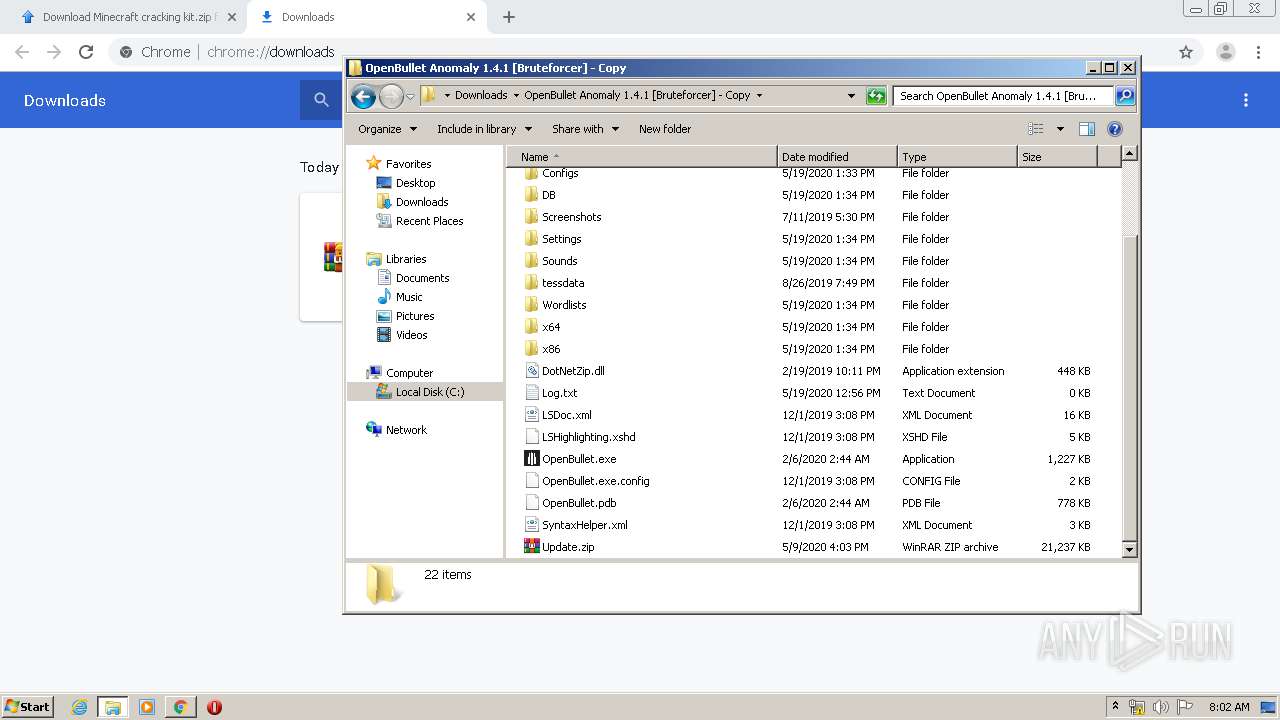Click file list scrollbar up arrow
Image resolution: width=1280 pixels, height=720 pixels.
(x=1129, y=154)
